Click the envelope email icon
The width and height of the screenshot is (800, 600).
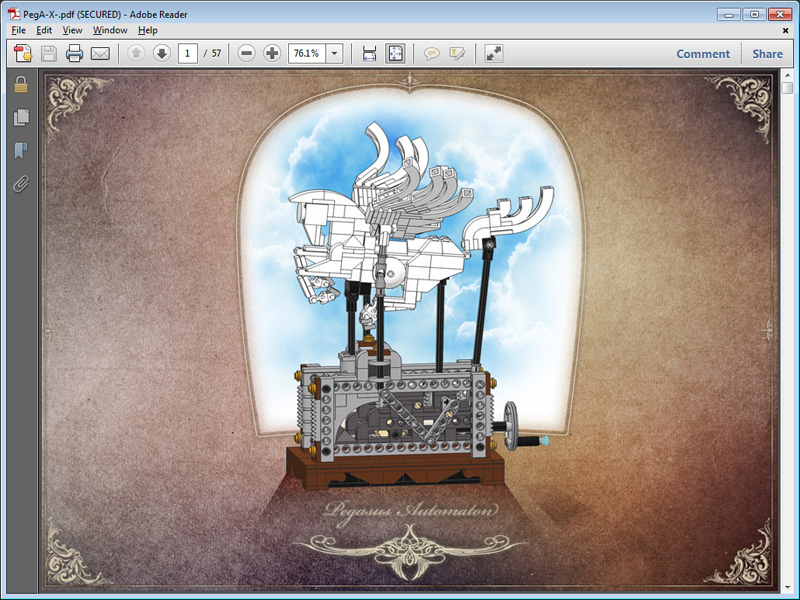[x=100, y=54]
